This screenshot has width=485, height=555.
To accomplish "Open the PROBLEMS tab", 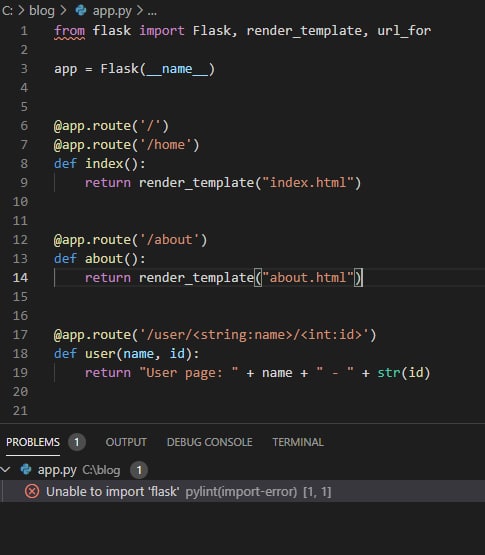I will click(33, 442).
